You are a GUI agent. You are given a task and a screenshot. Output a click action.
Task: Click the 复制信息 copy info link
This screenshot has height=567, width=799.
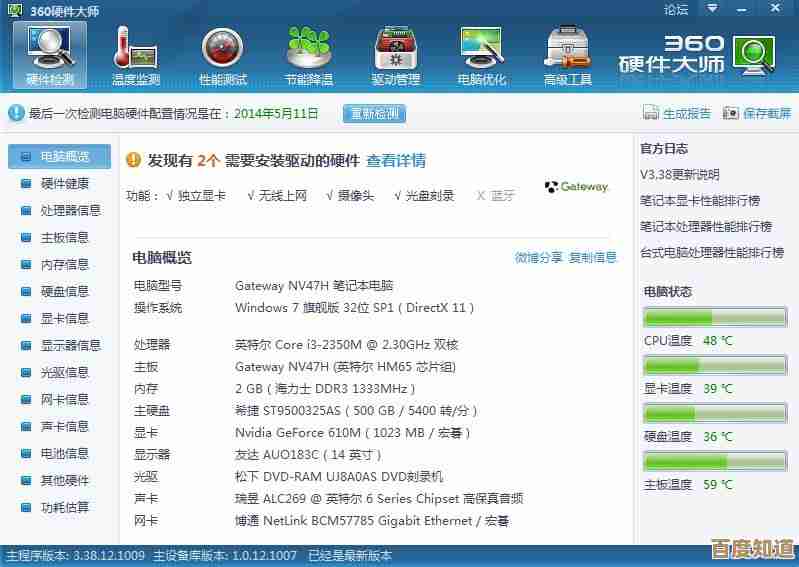click(593, 258)
